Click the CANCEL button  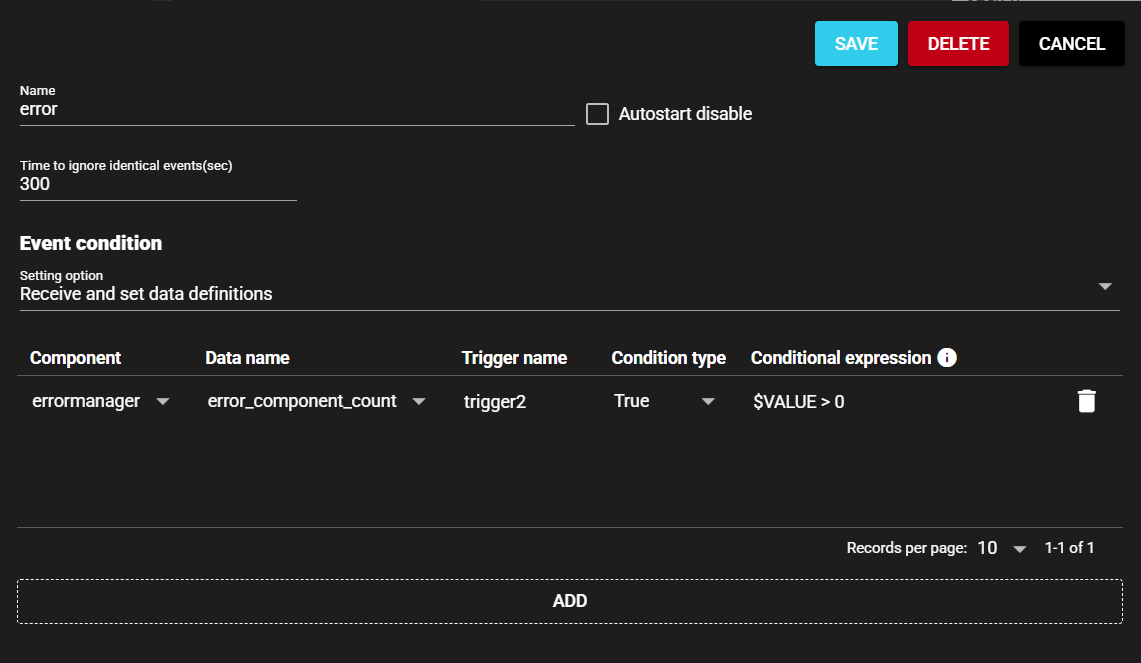pos(1071,44)
